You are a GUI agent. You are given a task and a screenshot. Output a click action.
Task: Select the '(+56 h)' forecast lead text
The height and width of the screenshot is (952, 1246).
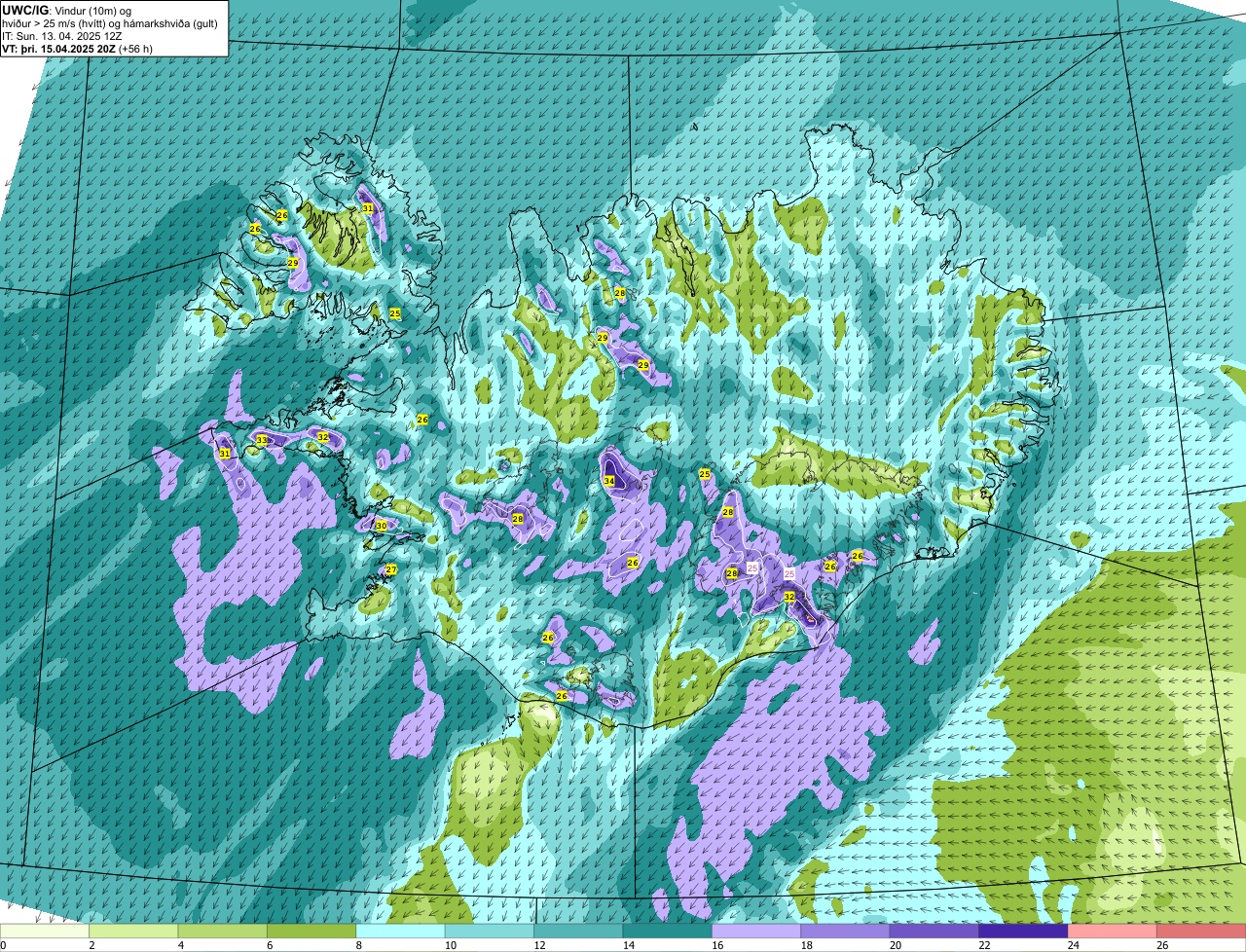pyautogui.click(x=135, y=49)
